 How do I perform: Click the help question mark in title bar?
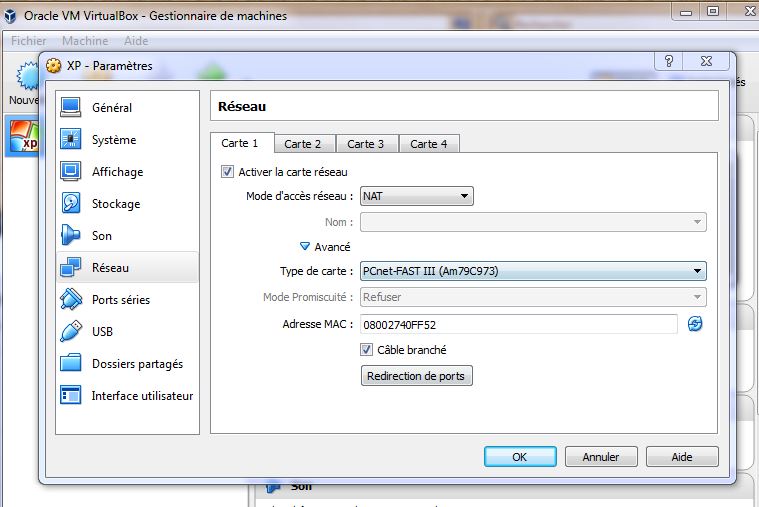(x=668, y=61)
